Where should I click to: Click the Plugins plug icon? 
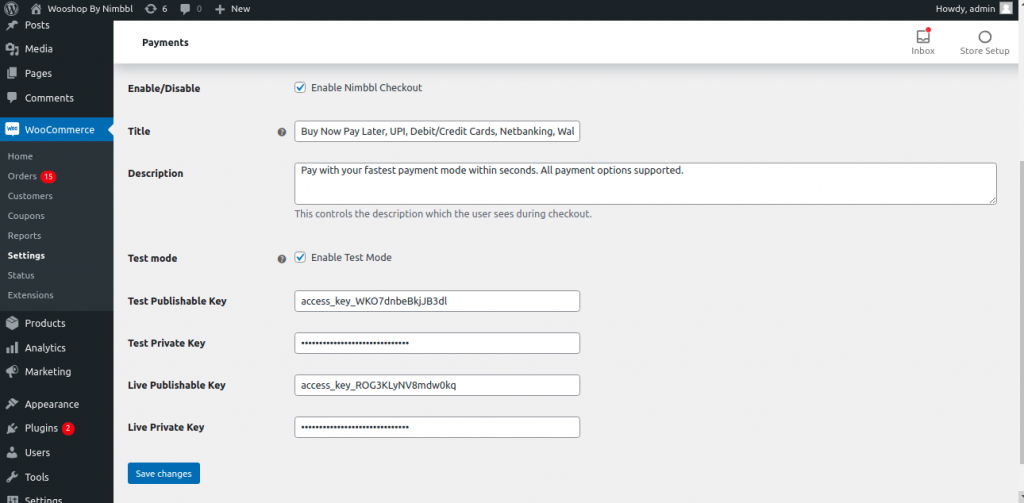click(12, 429)
